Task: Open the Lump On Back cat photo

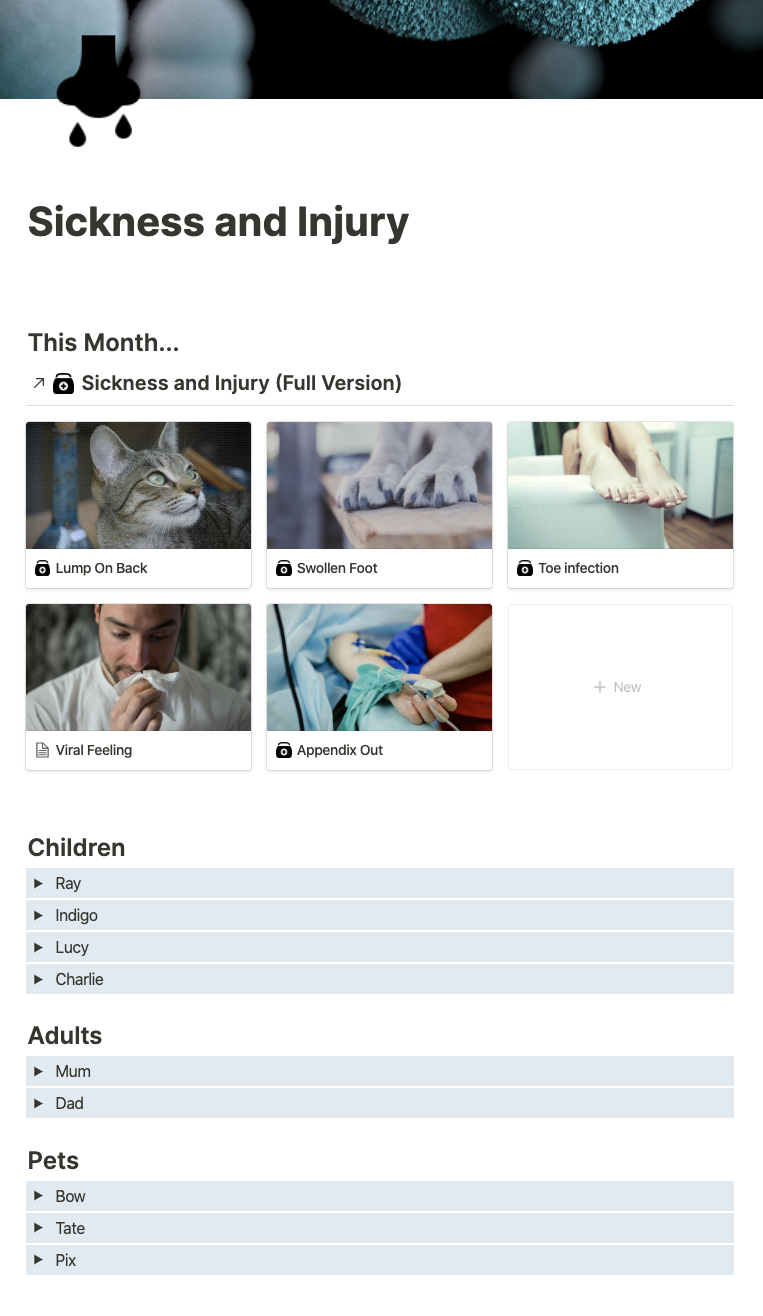Action: coord(138,485)
